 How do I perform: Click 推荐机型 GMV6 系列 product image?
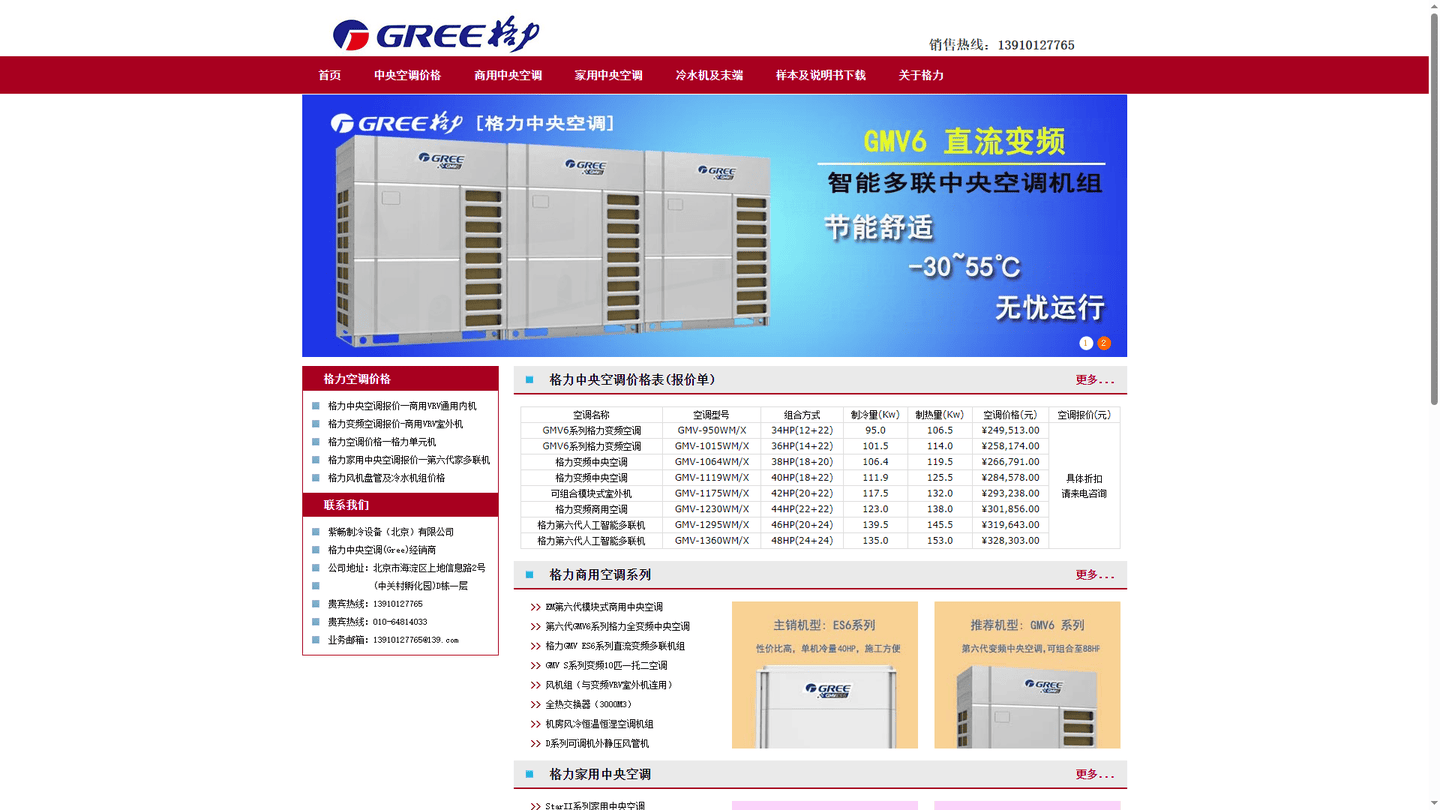(1027, 675)
